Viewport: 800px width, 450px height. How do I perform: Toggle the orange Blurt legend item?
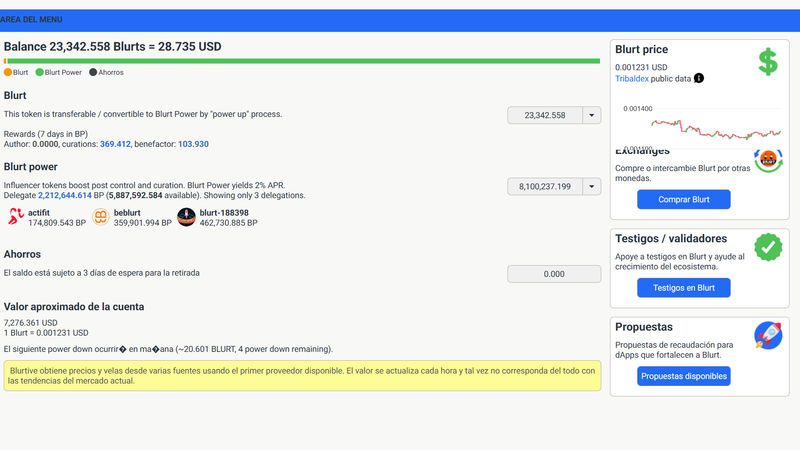point(17,72)
